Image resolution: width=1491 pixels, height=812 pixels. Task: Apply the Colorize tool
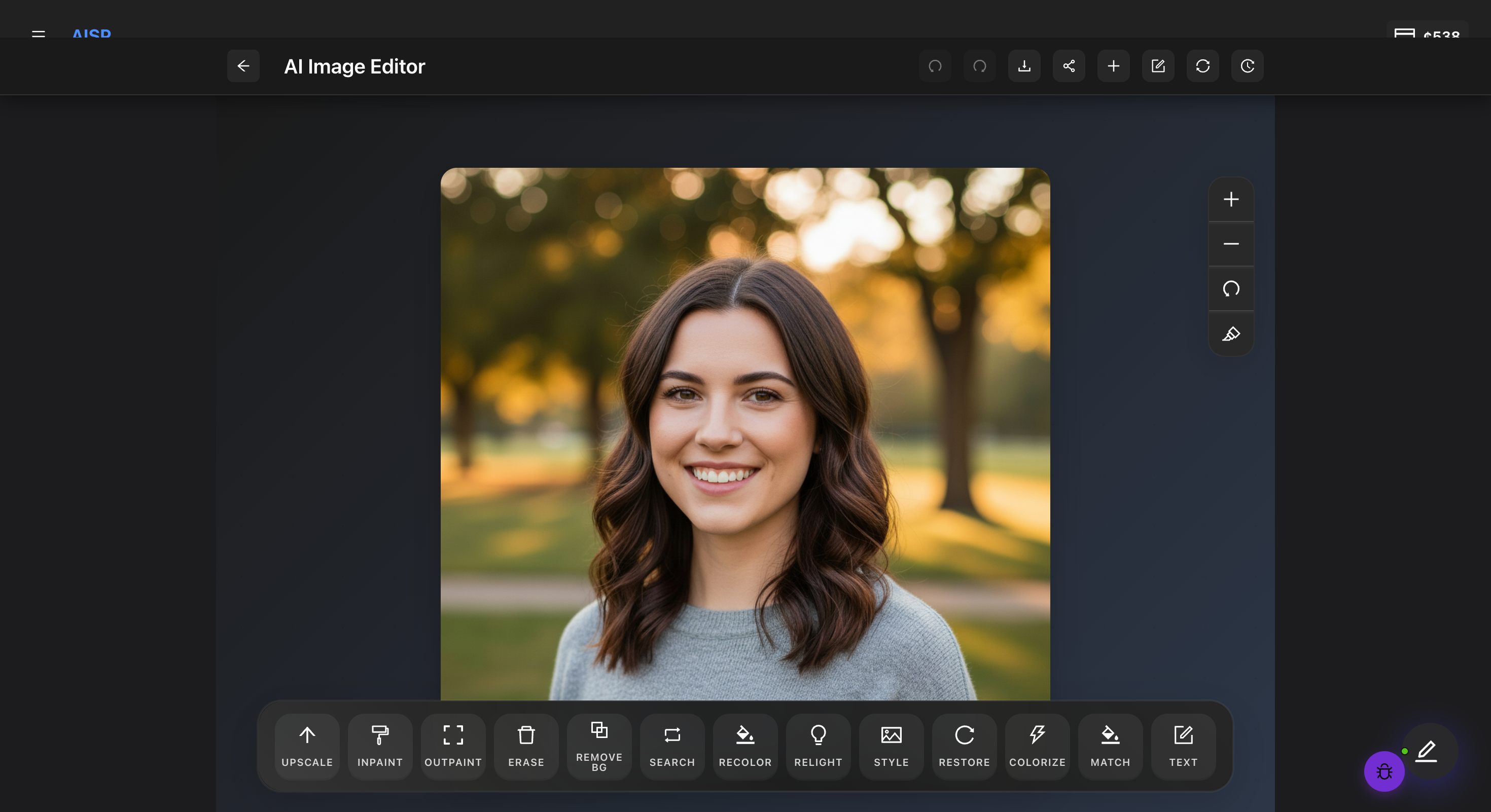click(x=1037, y=746)
